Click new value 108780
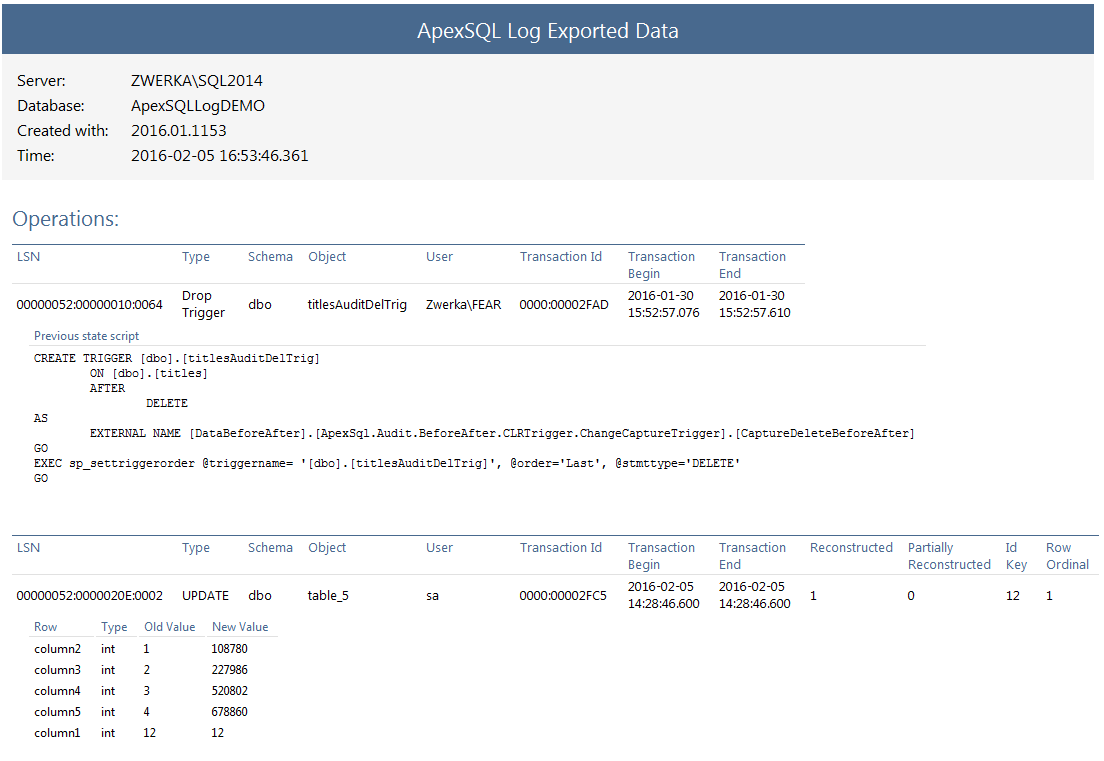Screen dimensions: 1104x761 [x=230, y=649]
